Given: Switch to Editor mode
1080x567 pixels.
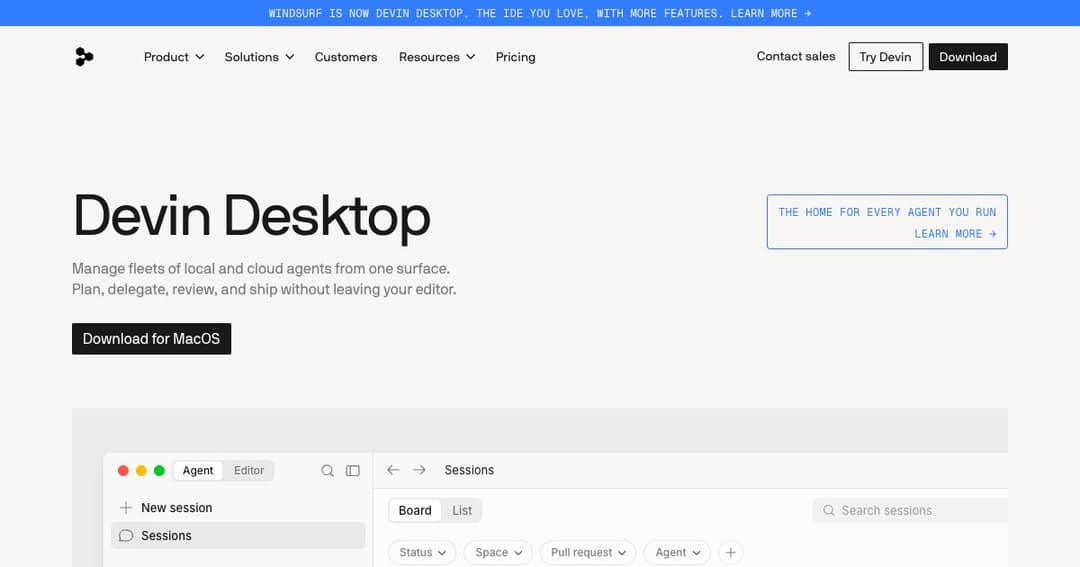Looking at the screenshot, I should pos(249,471).
